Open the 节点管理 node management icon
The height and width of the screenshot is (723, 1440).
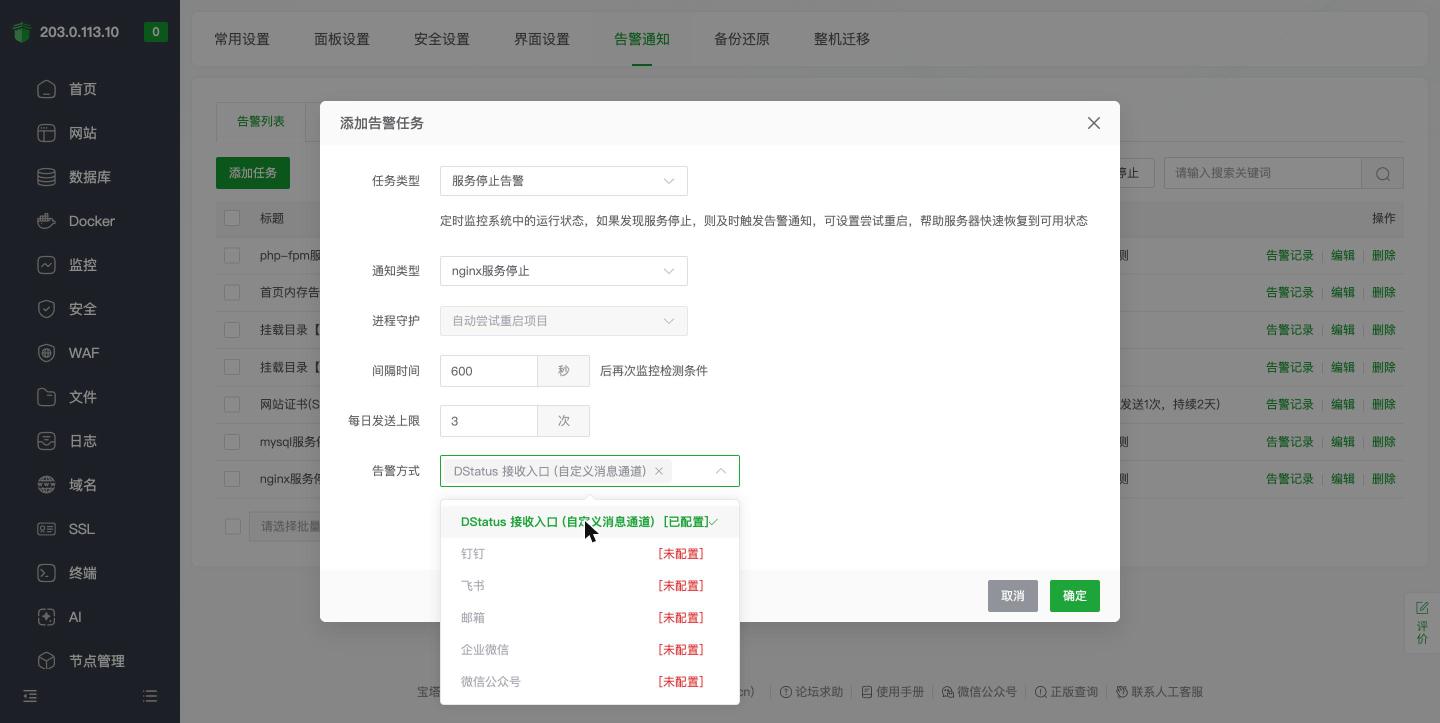pyautogui.click(x=46, y=661)
